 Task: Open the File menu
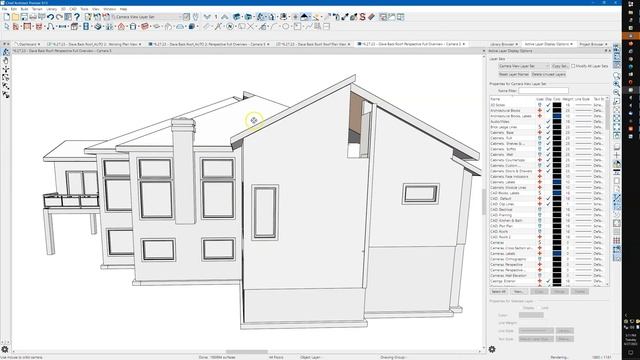pos(4,9)
